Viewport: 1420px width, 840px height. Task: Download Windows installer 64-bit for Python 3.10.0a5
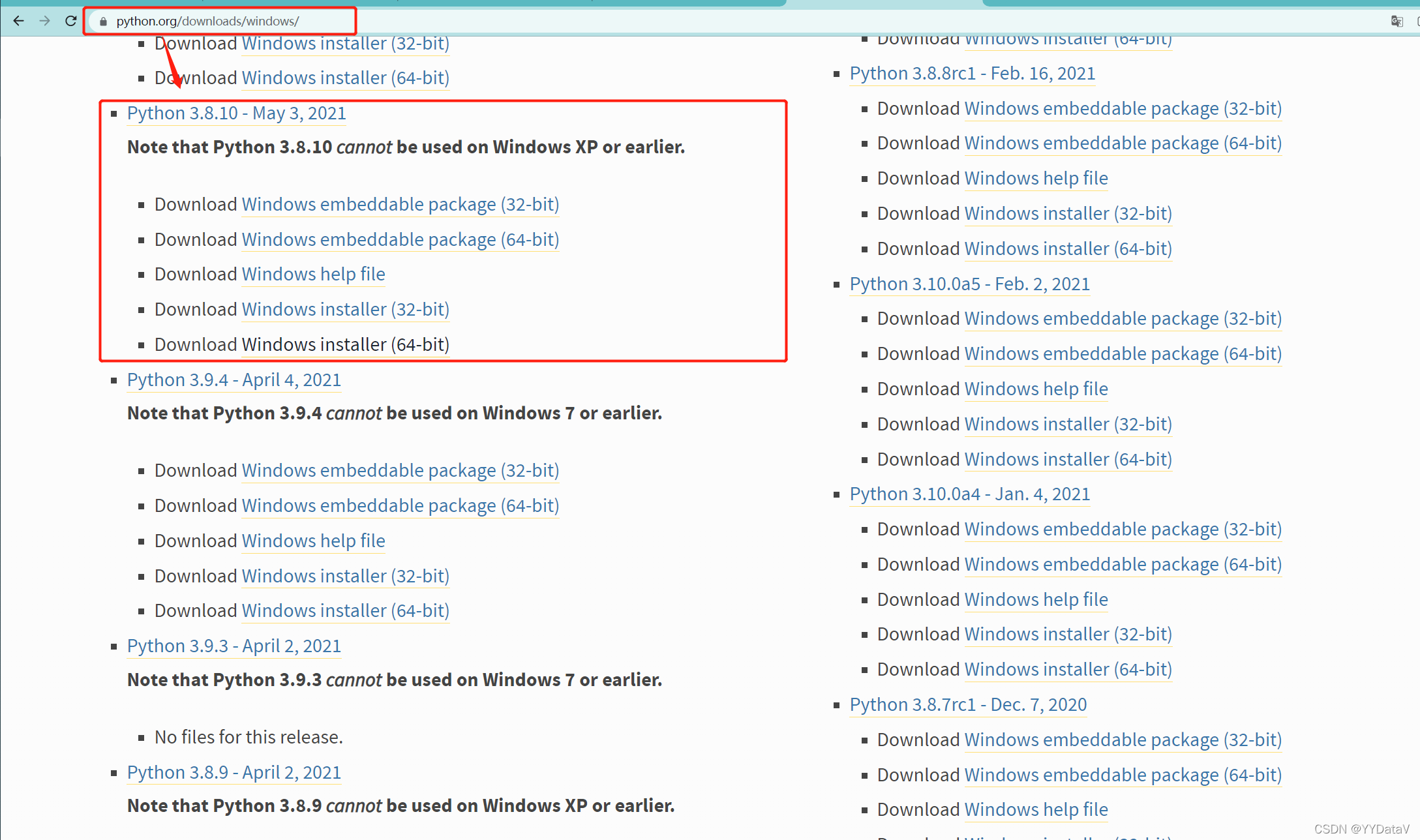point(1068,458)
